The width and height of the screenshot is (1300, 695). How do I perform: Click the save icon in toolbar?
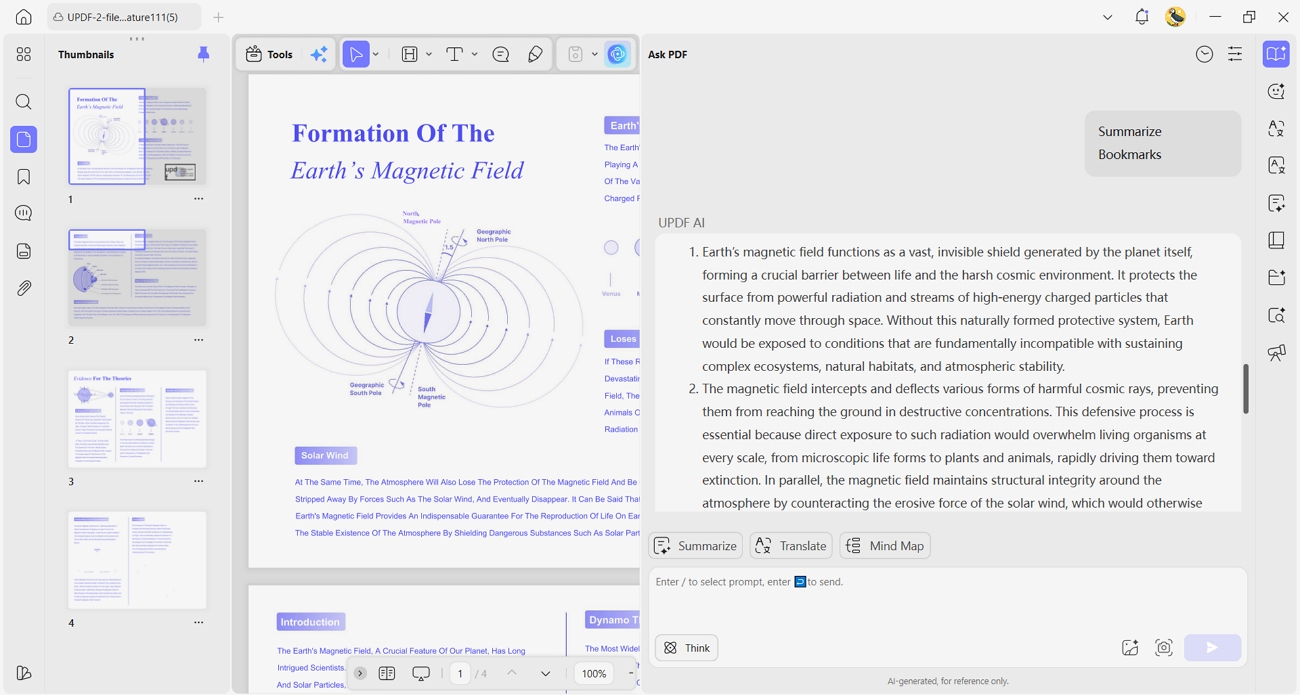click(x=576, y=54)
